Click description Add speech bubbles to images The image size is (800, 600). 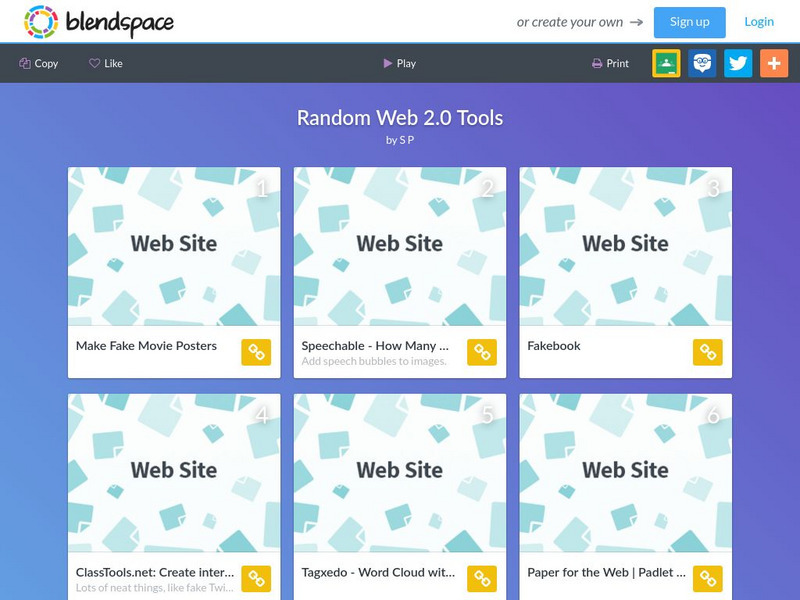[x=374, y=361]
